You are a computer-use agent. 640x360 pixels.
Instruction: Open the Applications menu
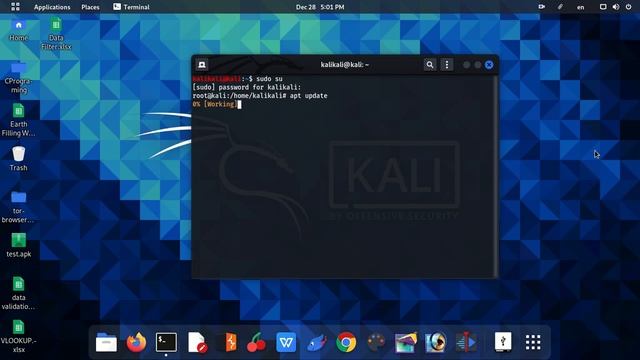52,7
